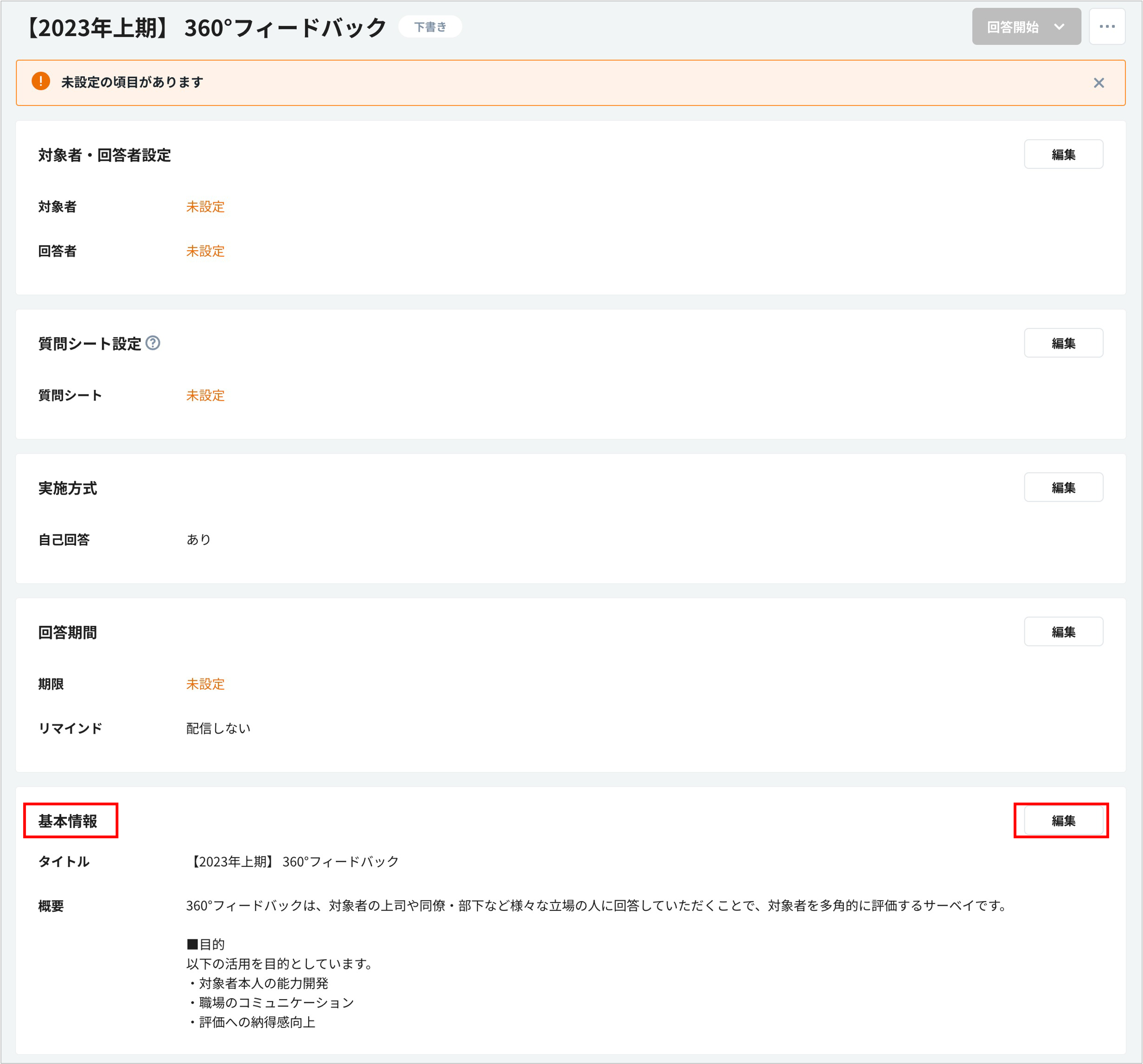The height and width of the screenshot is (1064, 1143).
Task: Dismiss the unset items warning banner
Action: [x=1098, y=83]
